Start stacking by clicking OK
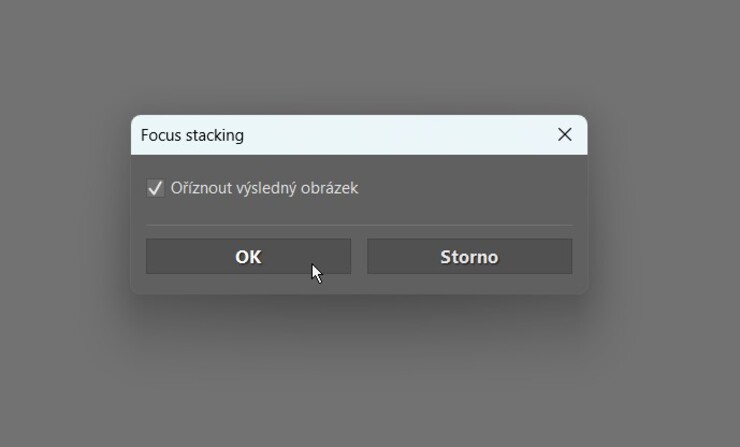Screen dimensions: 740x447 (x=248, y=256)
